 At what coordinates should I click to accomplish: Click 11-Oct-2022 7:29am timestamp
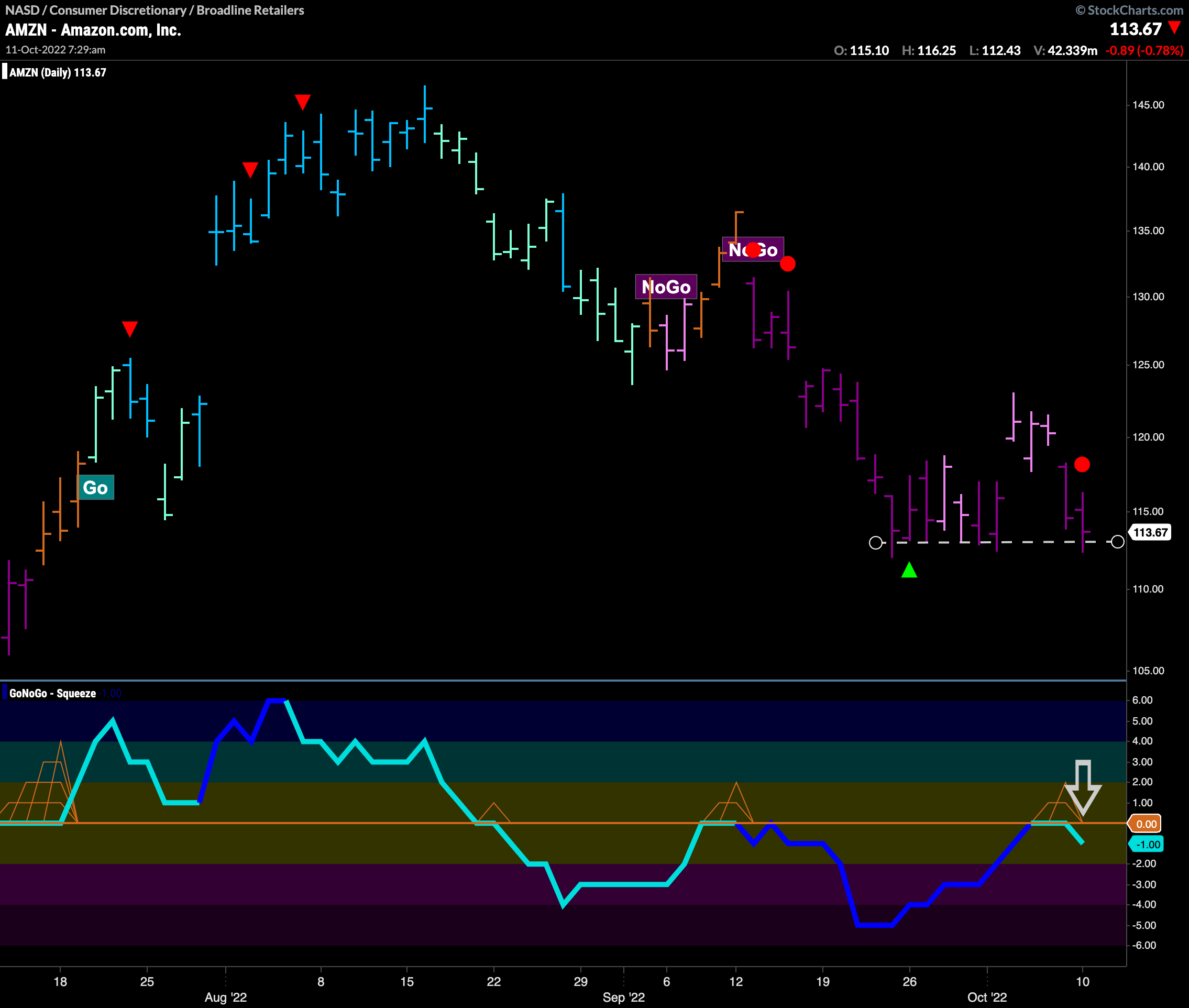(x=56, y=50)
